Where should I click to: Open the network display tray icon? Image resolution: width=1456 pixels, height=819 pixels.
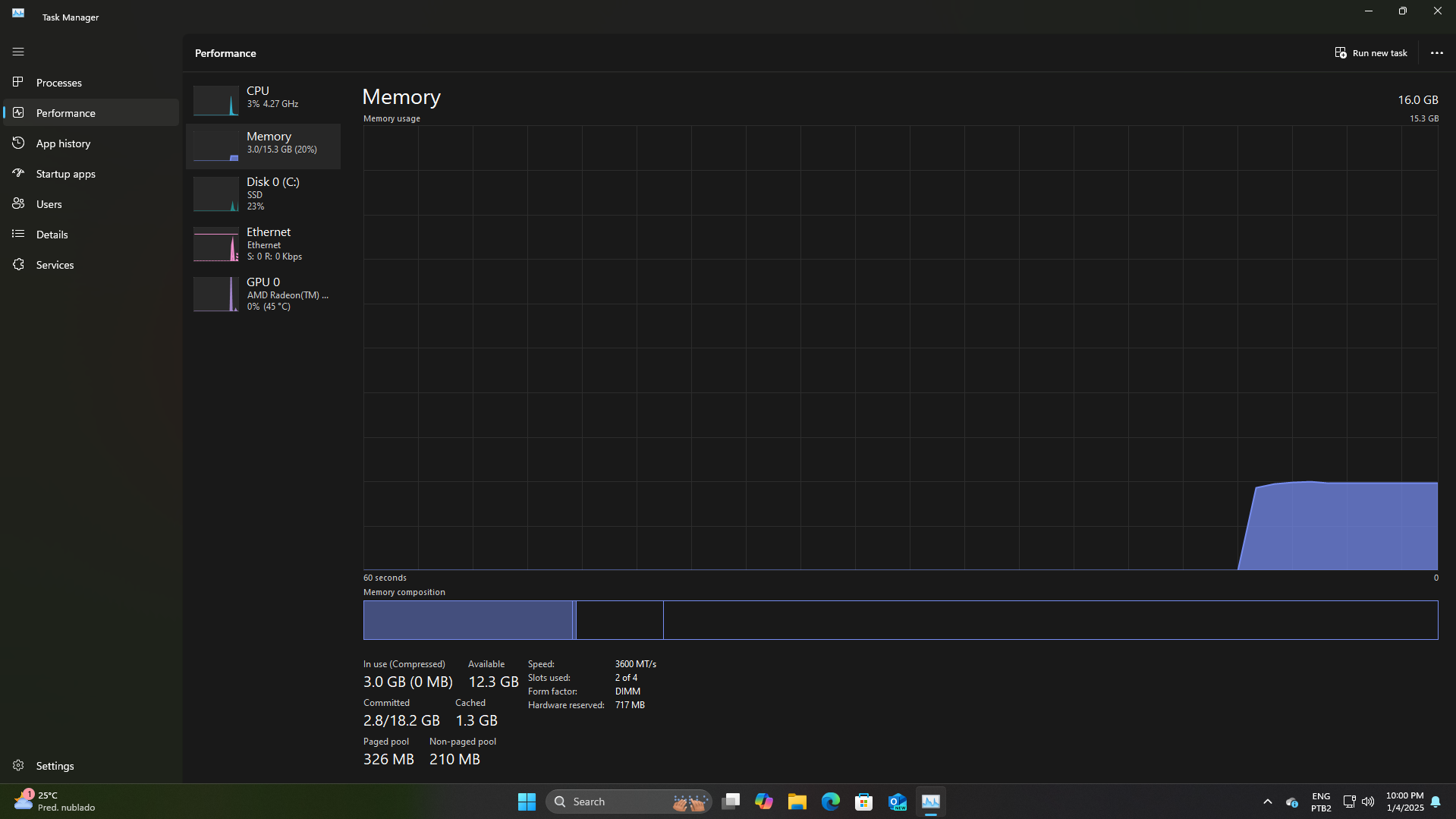pos(1349,802)
